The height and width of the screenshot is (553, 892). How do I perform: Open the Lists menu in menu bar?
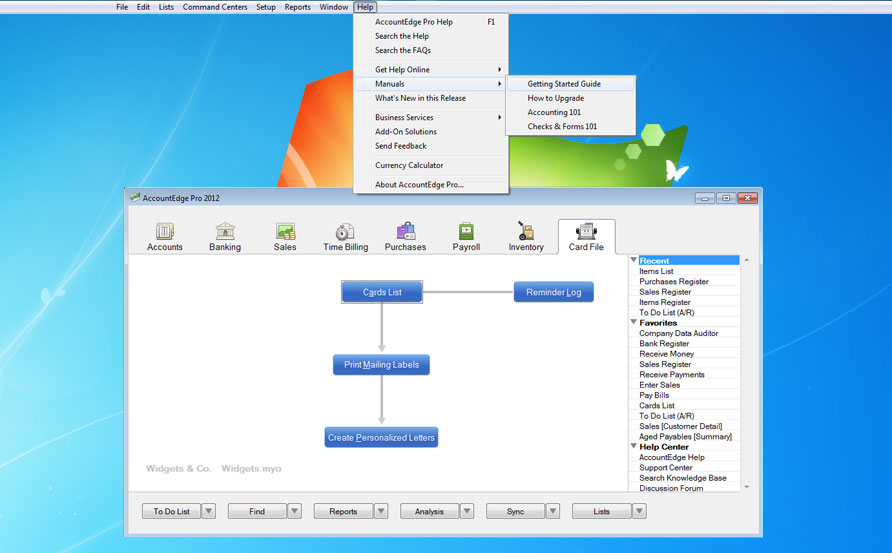tap(166, 7)
